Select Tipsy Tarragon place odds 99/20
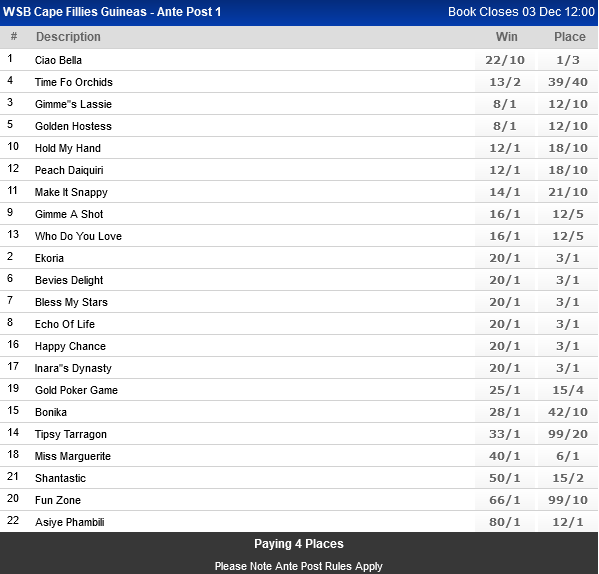 point(568,434)
